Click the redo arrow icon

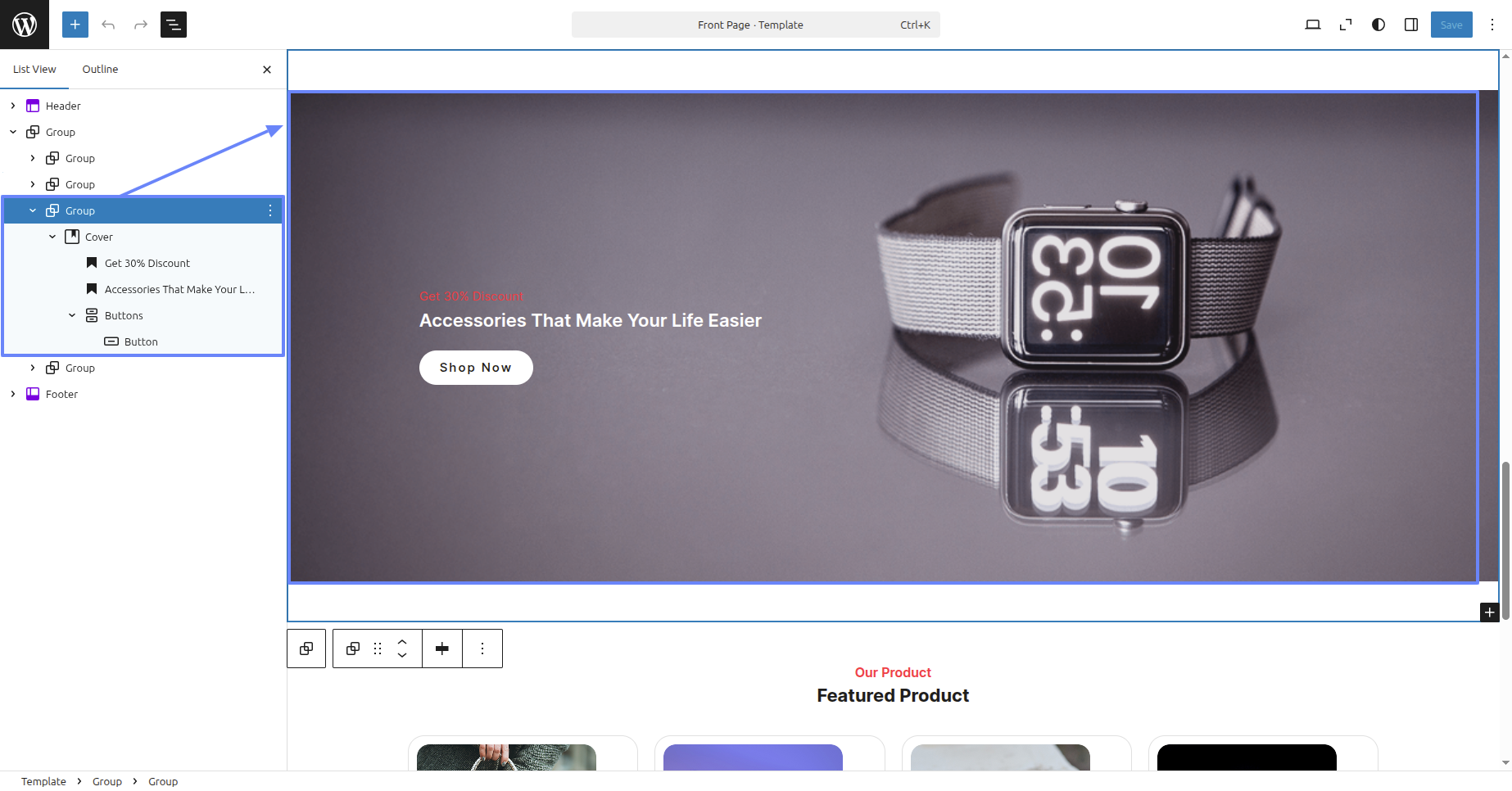pos(141,25)
